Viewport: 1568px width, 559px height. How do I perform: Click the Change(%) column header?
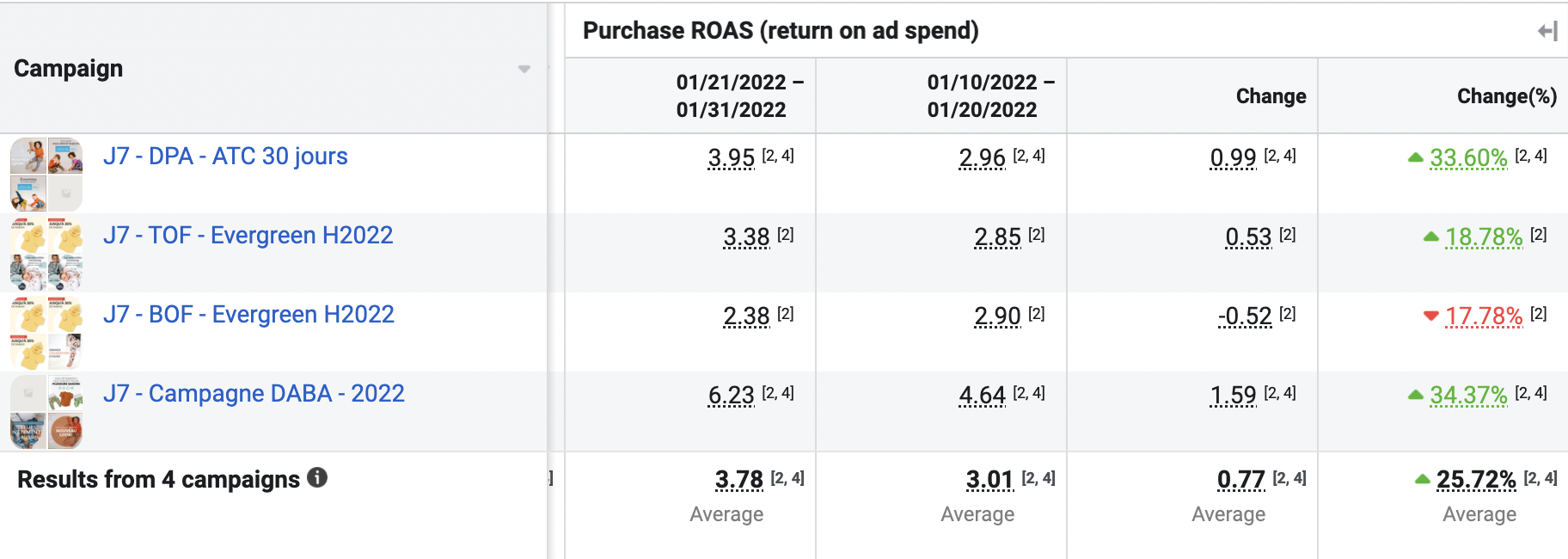click(1506, 96)
